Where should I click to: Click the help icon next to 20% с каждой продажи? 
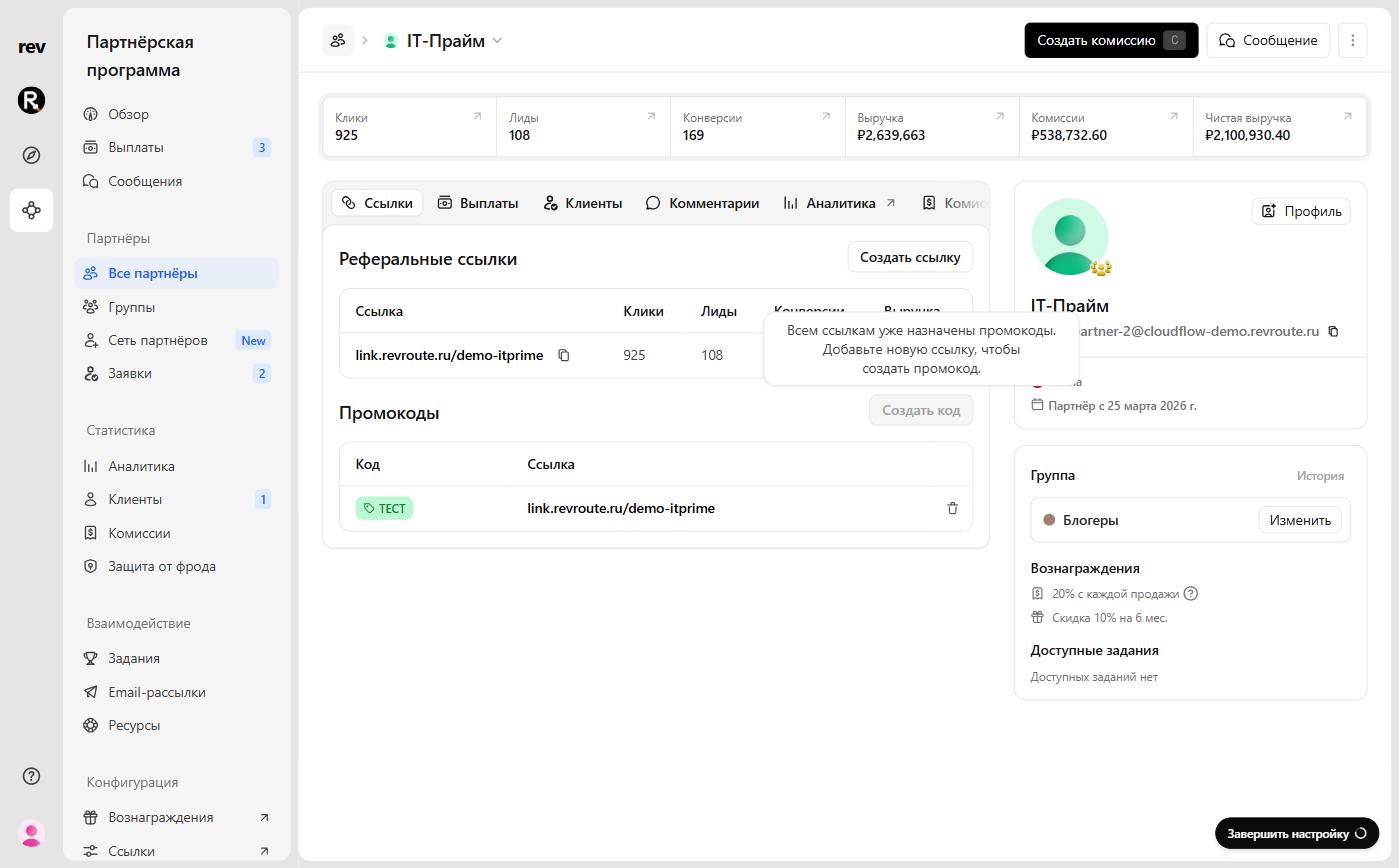pos(1191,593)
